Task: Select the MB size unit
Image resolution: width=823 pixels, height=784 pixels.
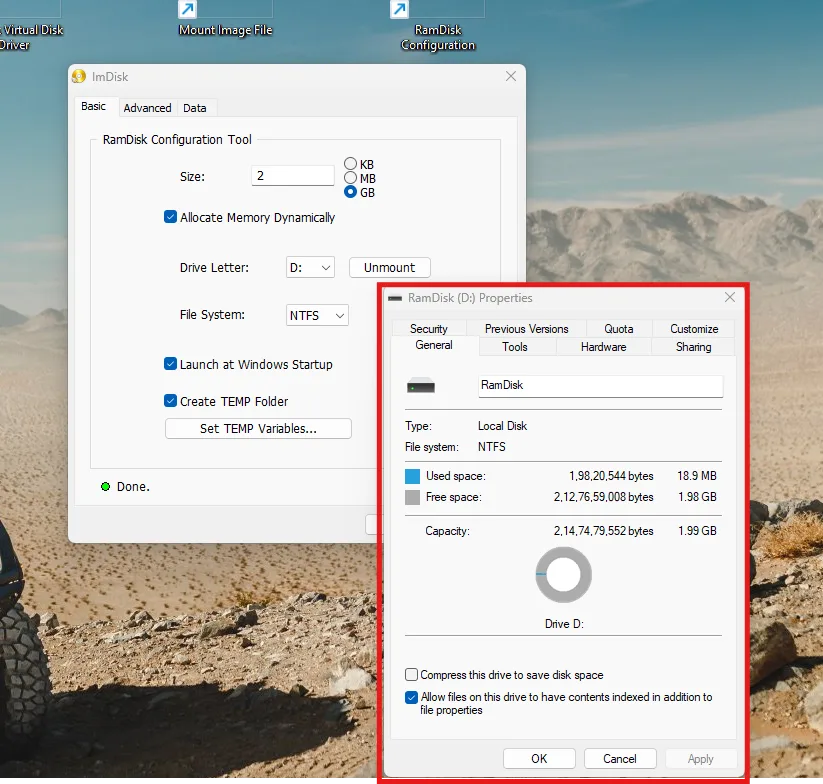Action: (350, 178)
